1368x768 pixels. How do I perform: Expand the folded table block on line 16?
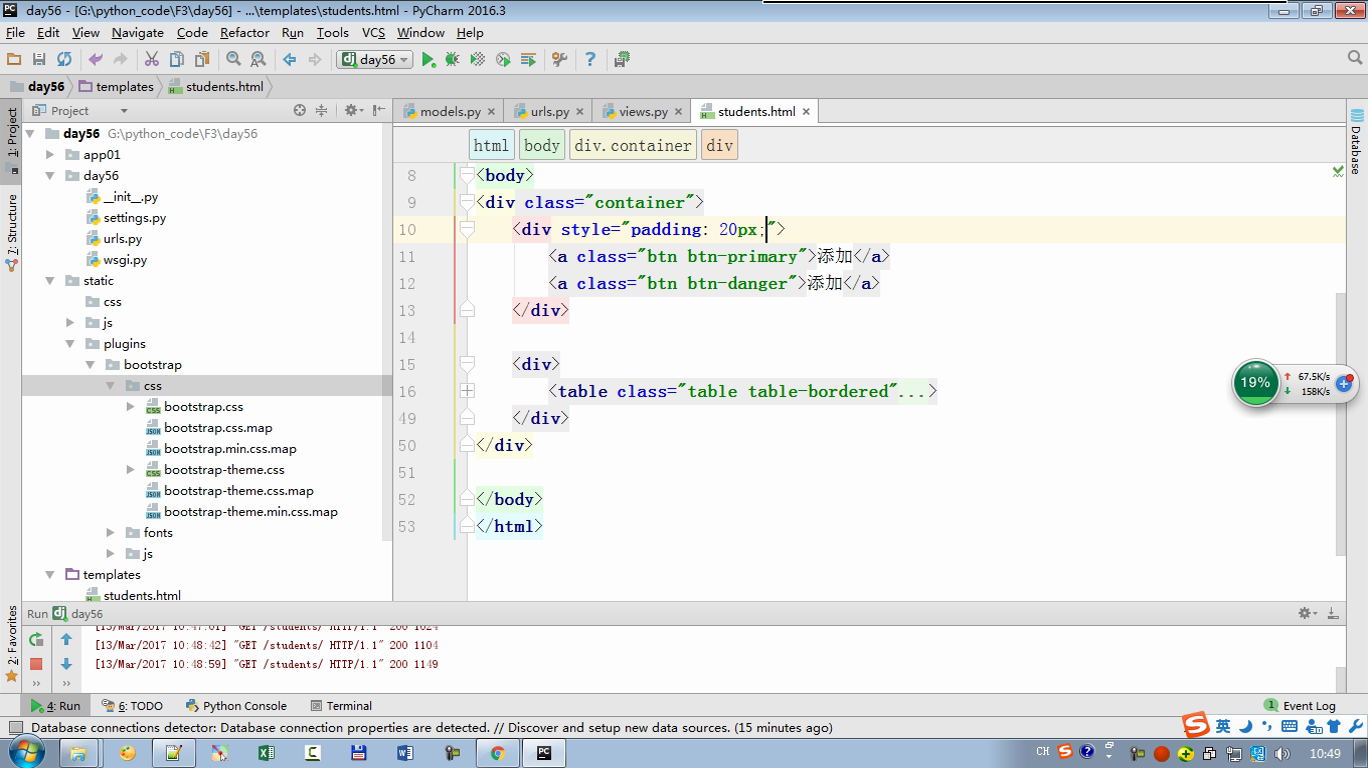467,391
